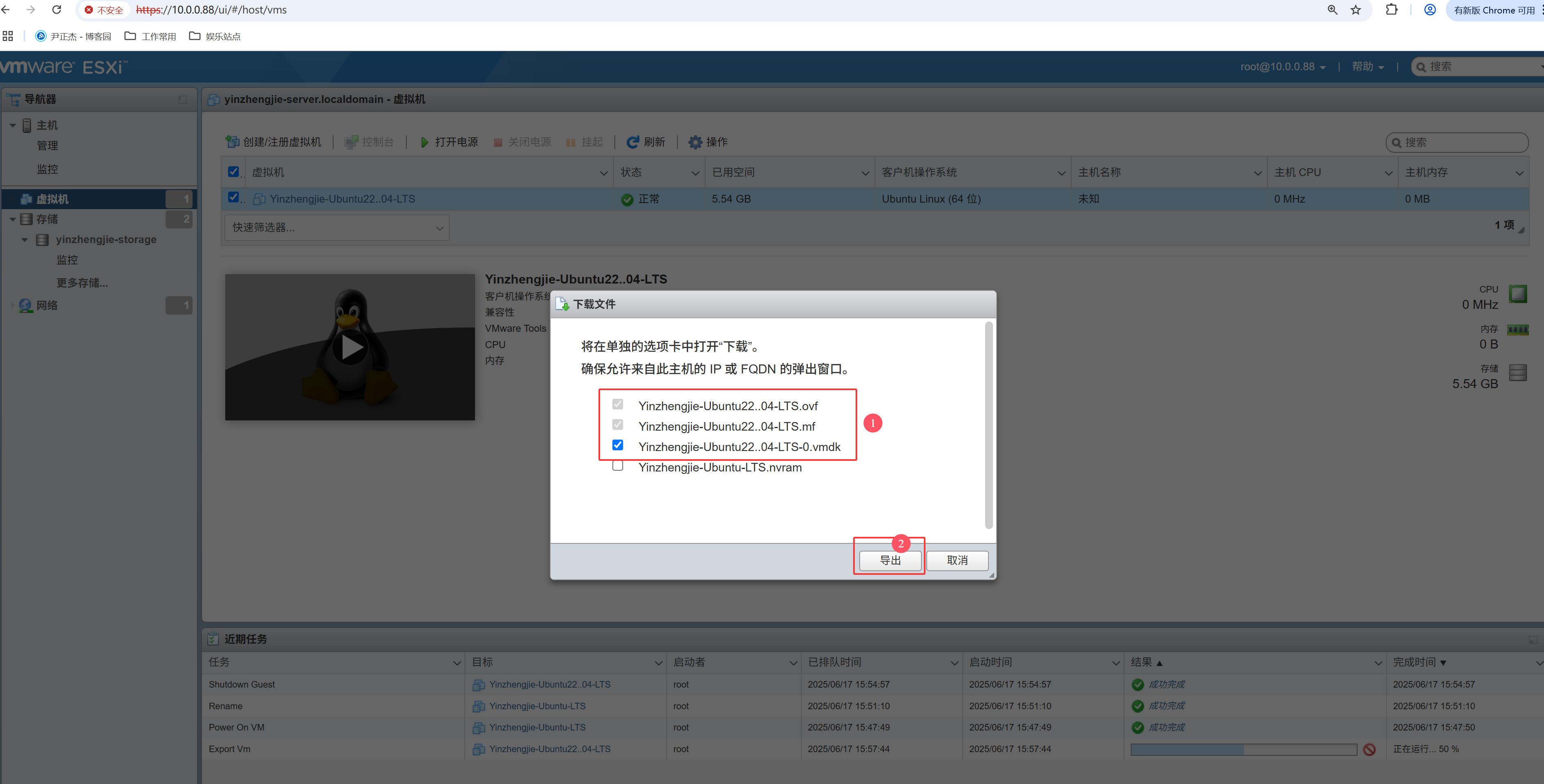Click the Create/Register VM icon
The image size is (1544, 784).
pos(232,142)
